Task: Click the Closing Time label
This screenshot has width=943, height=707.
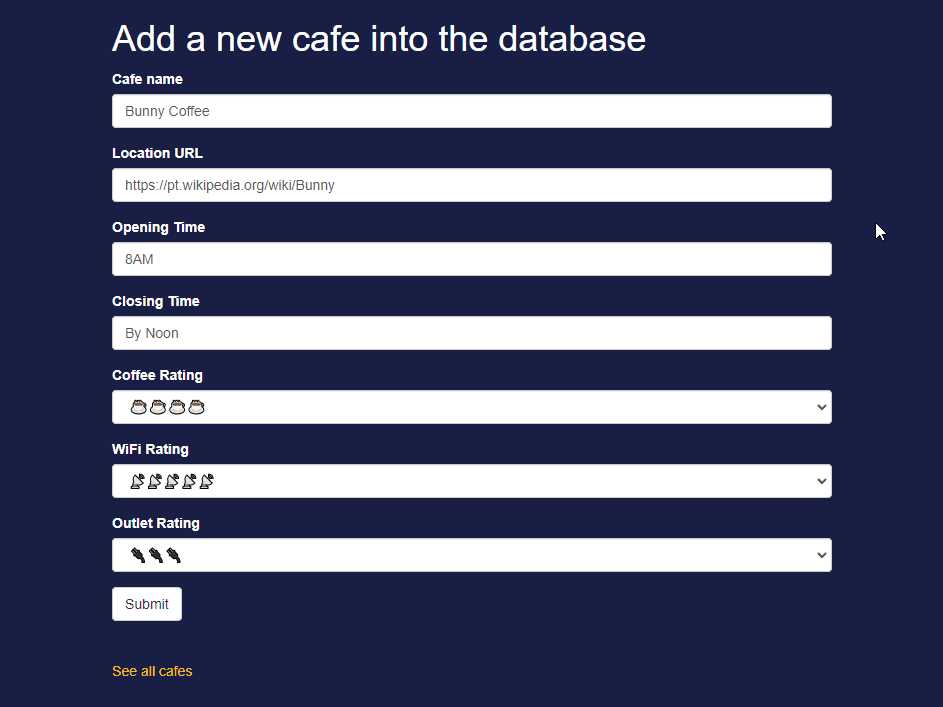Action: pyautogui.click(x=156, y=301)
